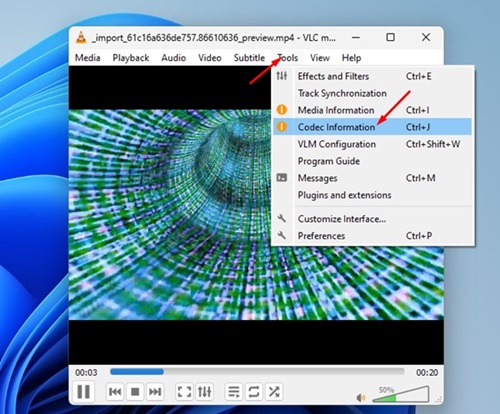
Task: Choose Track Synchronization
Action: click(373, 93)
